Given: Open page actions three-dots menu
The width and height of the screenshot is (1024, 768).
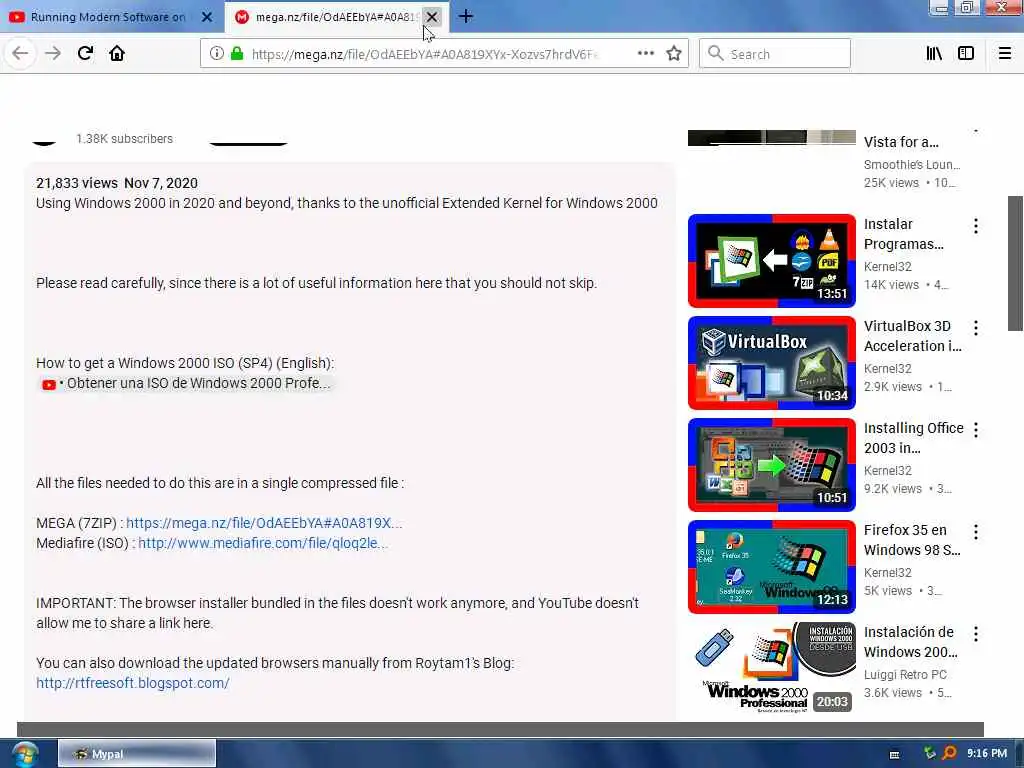Looking at the screenshot, I should (646, 54).
